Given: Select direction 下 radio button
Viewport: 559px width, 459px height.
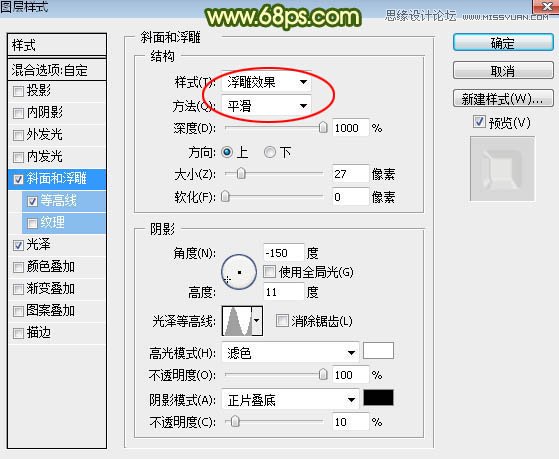Looking at the screenshot, I should coord(270,153).
